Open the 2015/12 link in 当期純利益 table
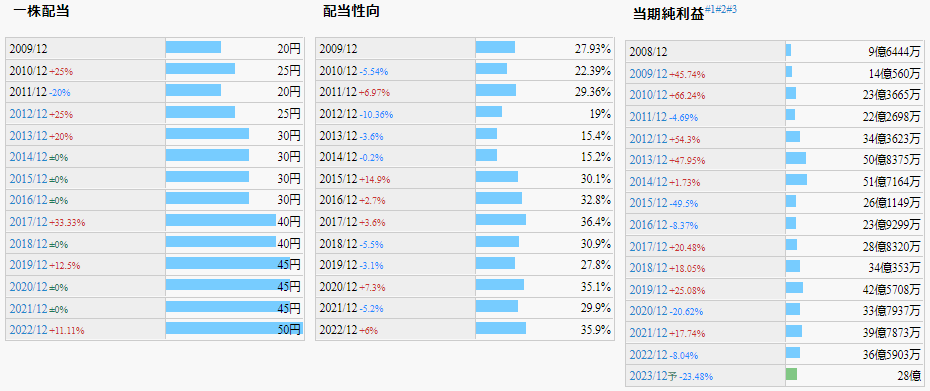 point(648,204)
